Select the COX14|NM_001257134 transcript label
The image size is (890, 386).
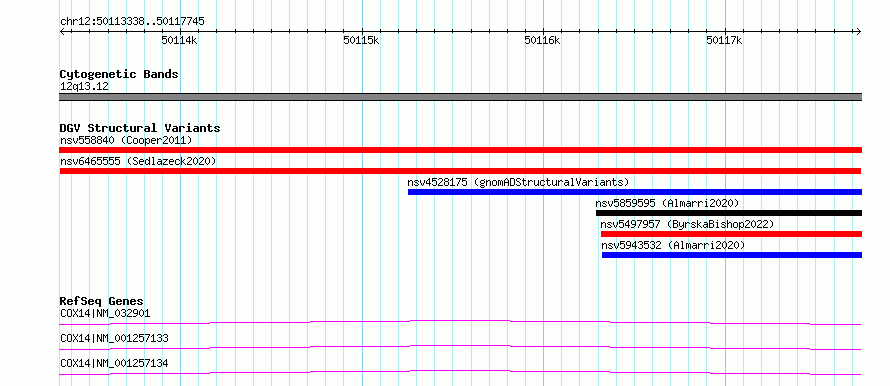[x=114, y=363]
